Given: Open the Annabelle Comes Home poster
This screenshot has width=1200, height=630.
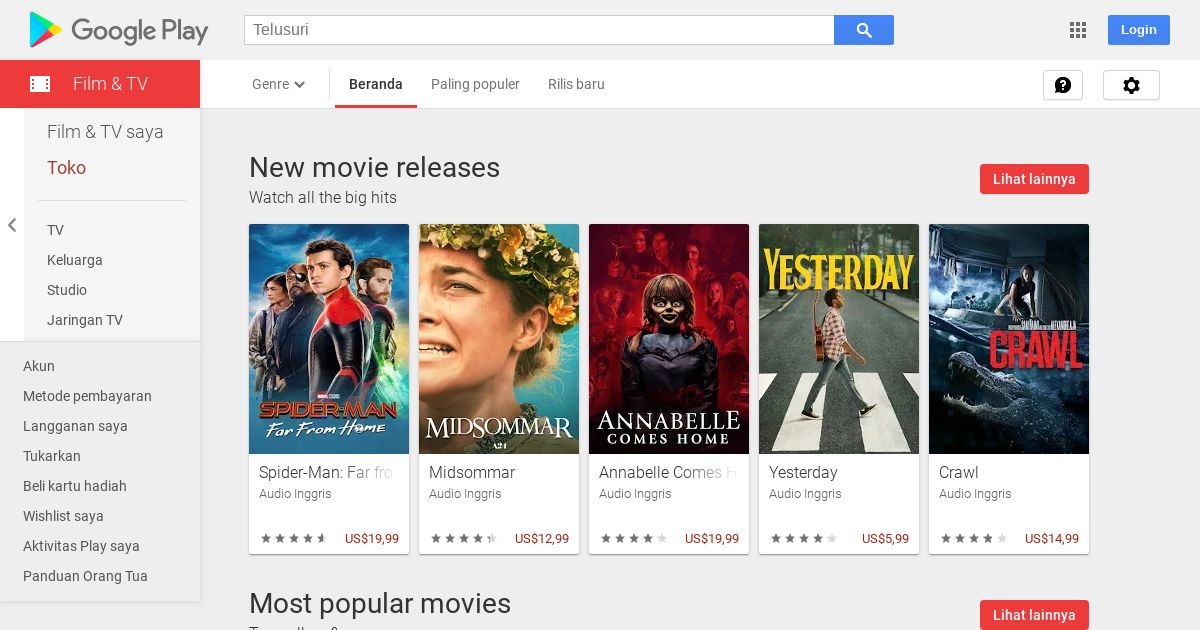Looking at the screenshot, I should click(x=669, y=339).
